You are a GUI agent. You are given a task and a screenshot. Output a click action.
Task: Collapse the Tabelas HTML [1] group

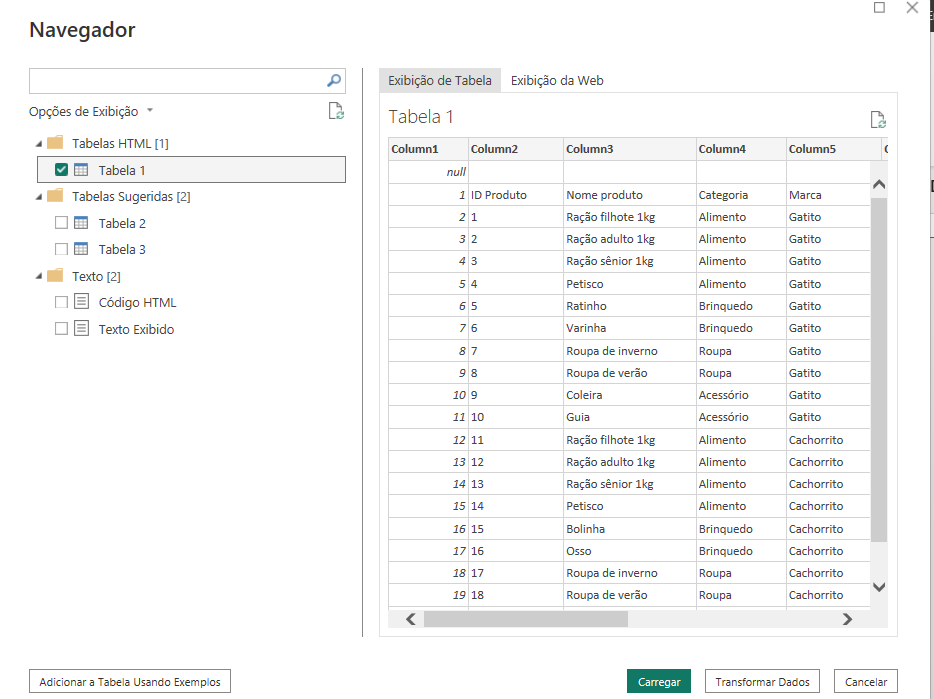point(39,144)
